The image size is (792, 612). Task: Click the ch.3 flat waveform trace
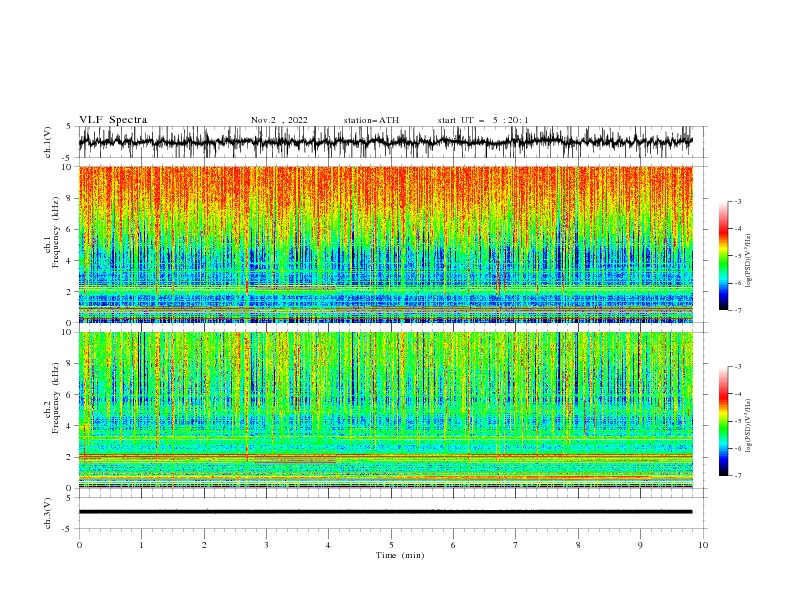coord(386,512)
